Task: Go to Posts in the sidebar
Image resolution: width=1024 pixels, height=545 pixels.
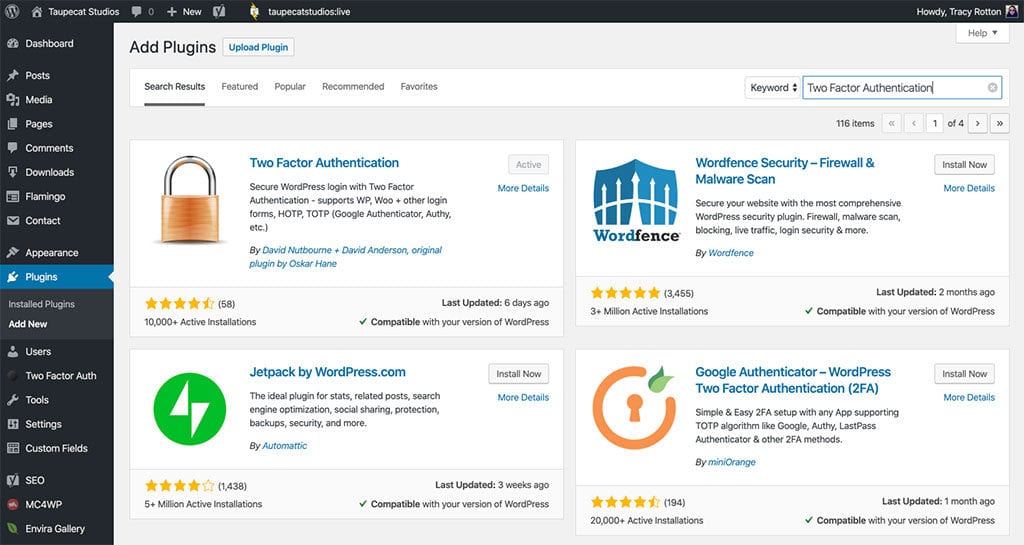Action: click(x=57, y=76)
